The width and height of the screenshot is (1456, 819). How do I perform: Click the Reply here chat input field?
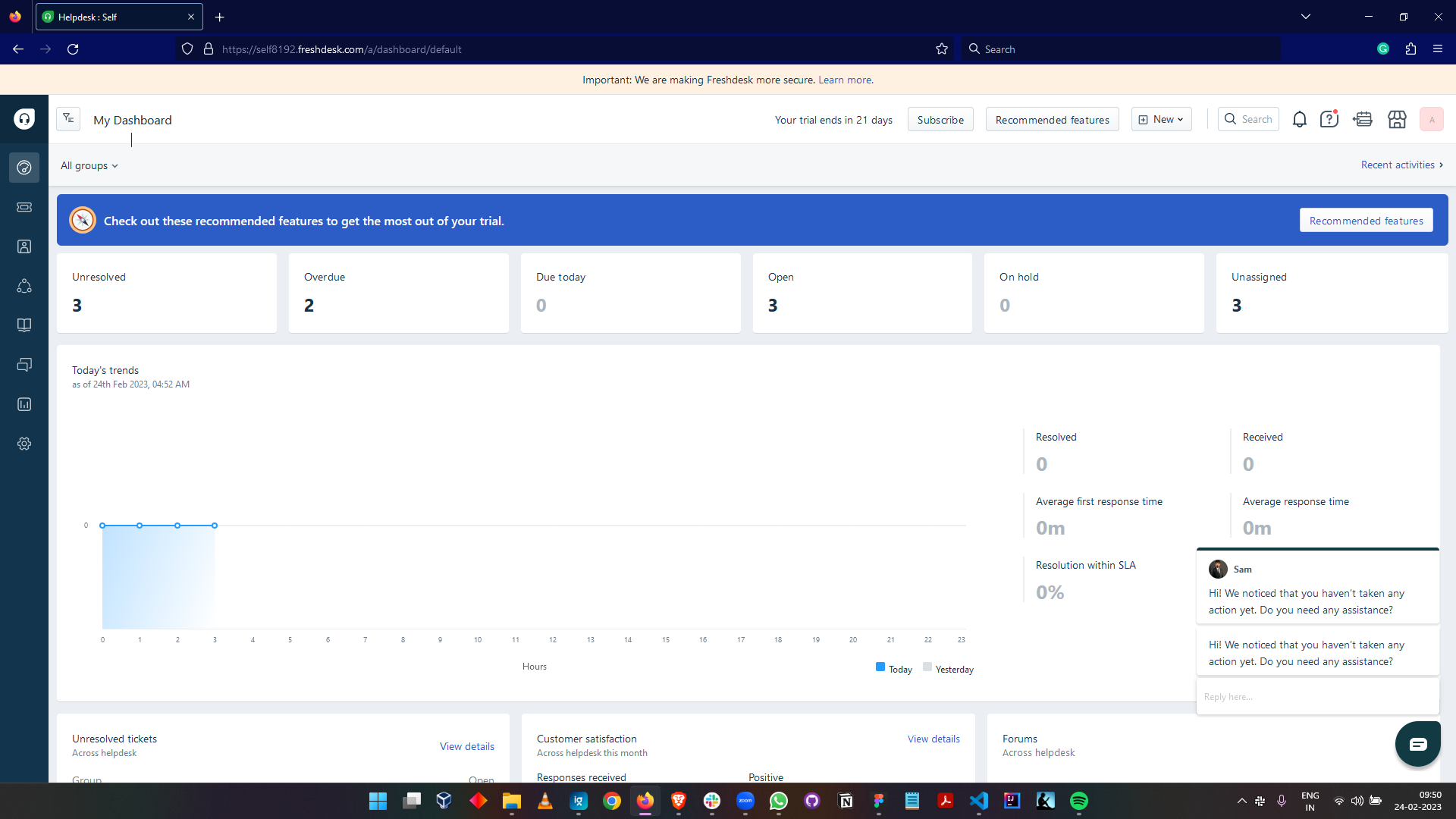click(x=1316, y=696)
